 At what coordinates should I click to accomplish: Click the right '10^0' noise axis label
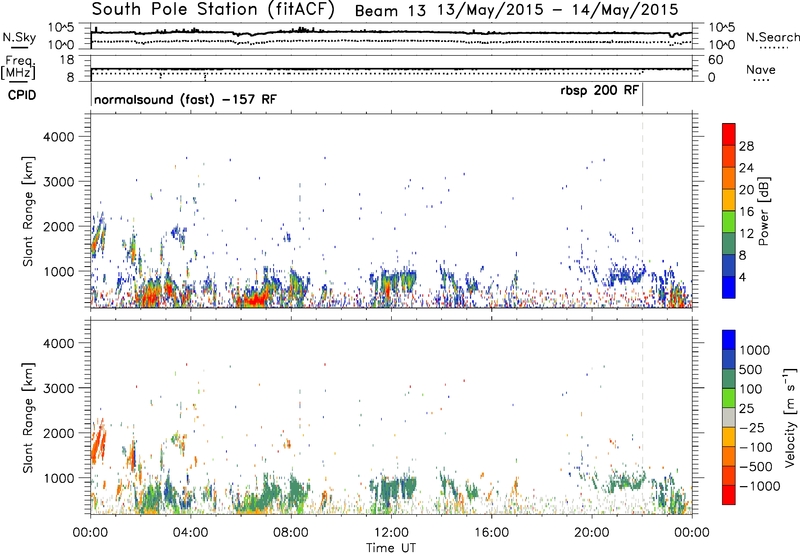point(722,45)
